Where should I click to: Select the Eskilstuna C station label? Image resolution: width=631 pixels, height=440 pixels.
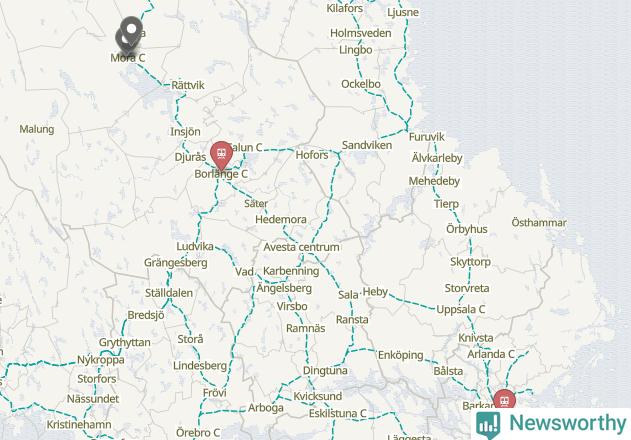[x=338, y=413]
